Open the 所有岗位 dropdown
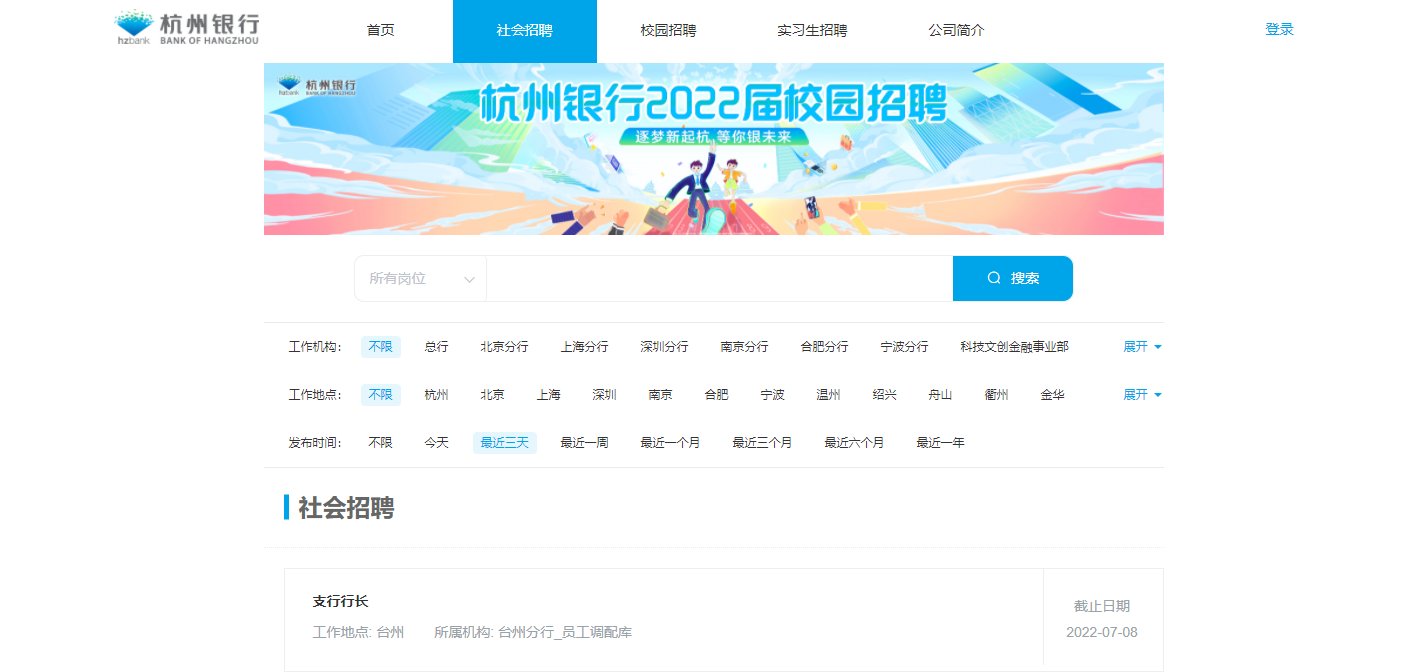1411x672 pixels. click(420, 279)
